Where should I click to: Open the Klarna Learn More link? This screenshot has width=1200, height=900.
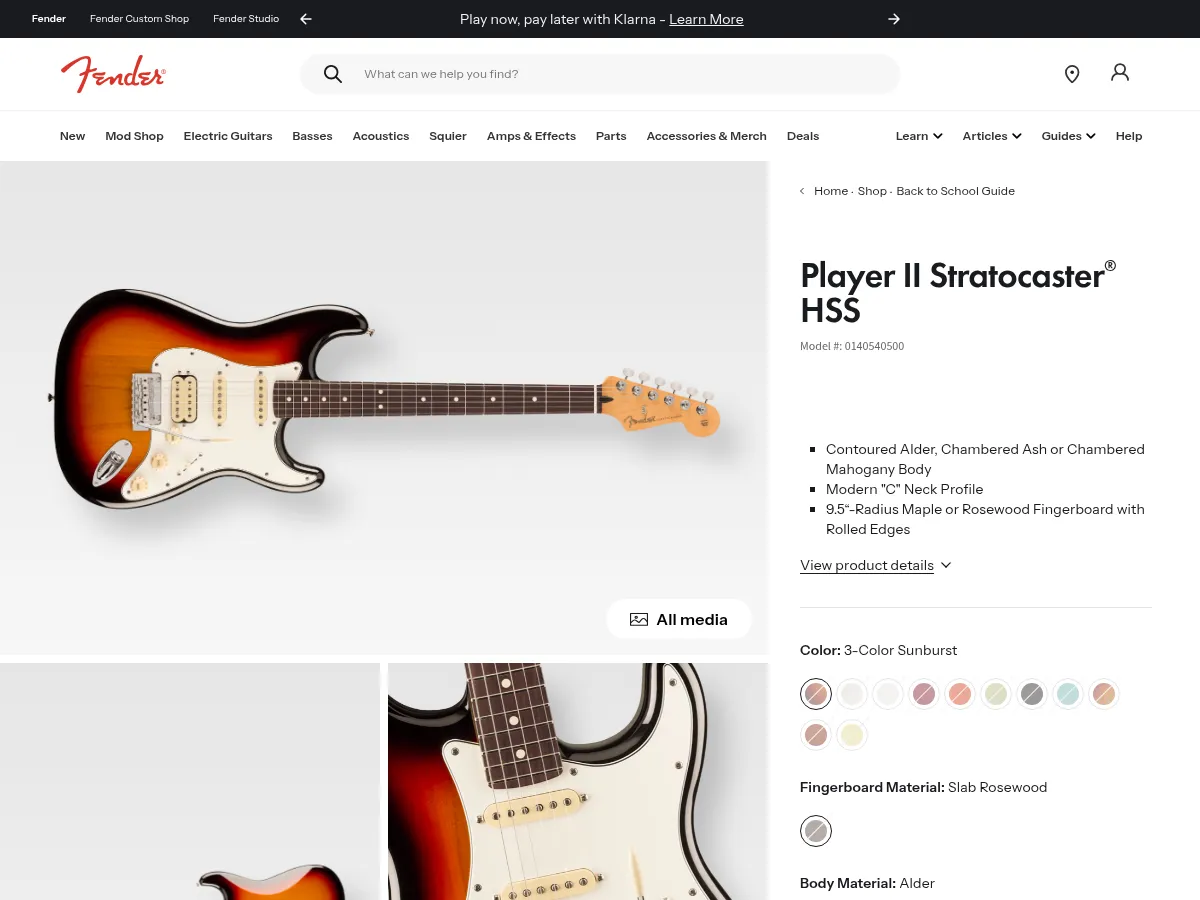(x=706, y=19)
